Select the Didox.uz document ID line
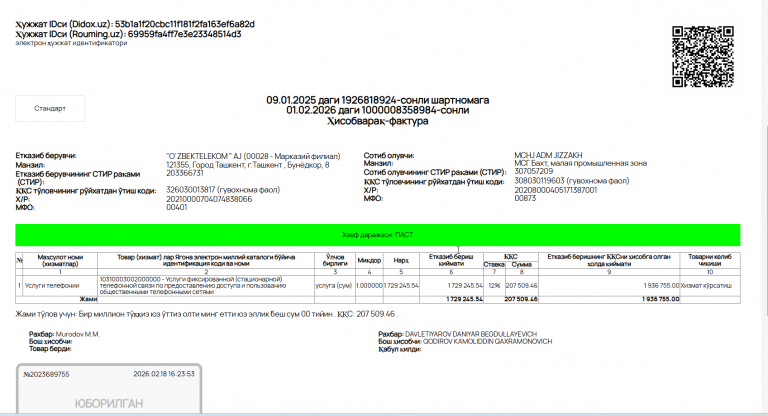This screenshot has height=416, width=768. 135,24
